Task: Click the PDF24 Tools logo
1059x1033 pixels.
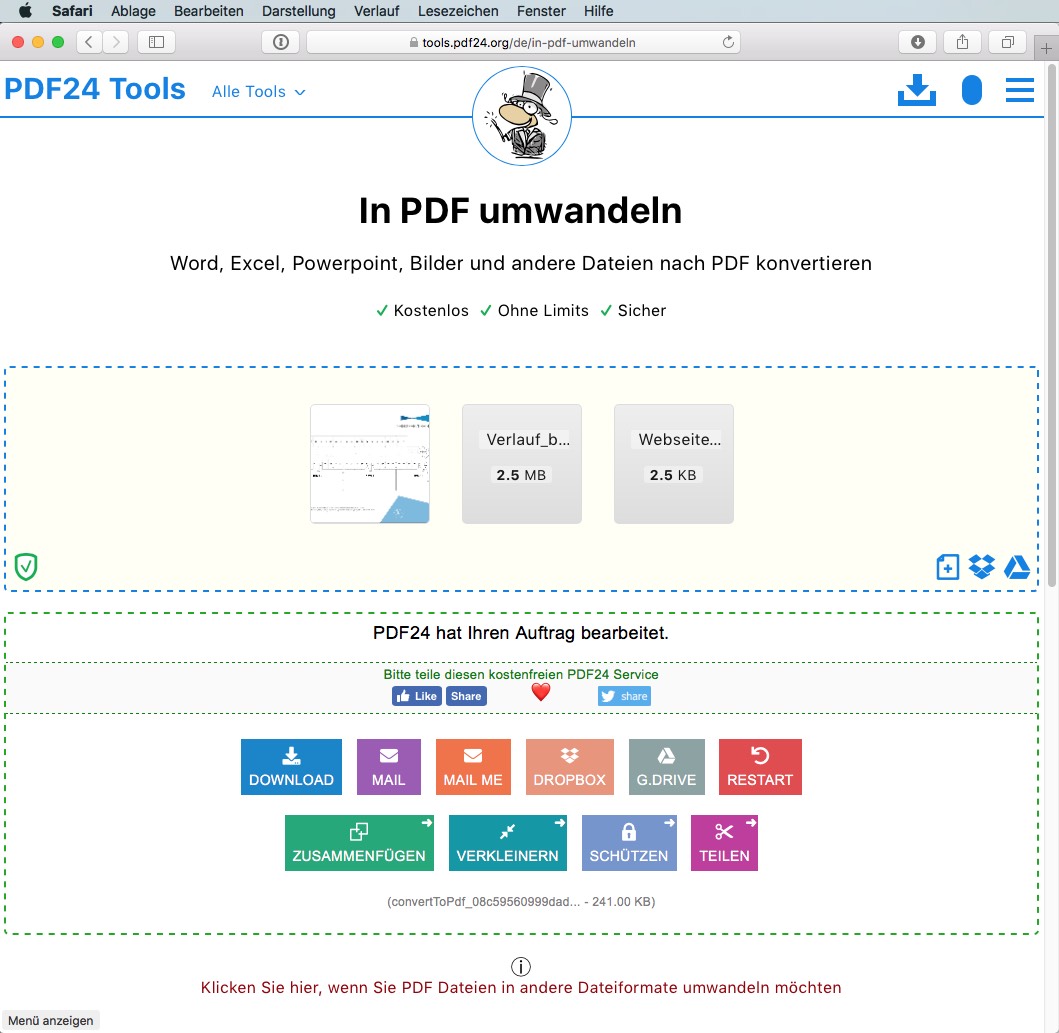Action: pos(95,89)
